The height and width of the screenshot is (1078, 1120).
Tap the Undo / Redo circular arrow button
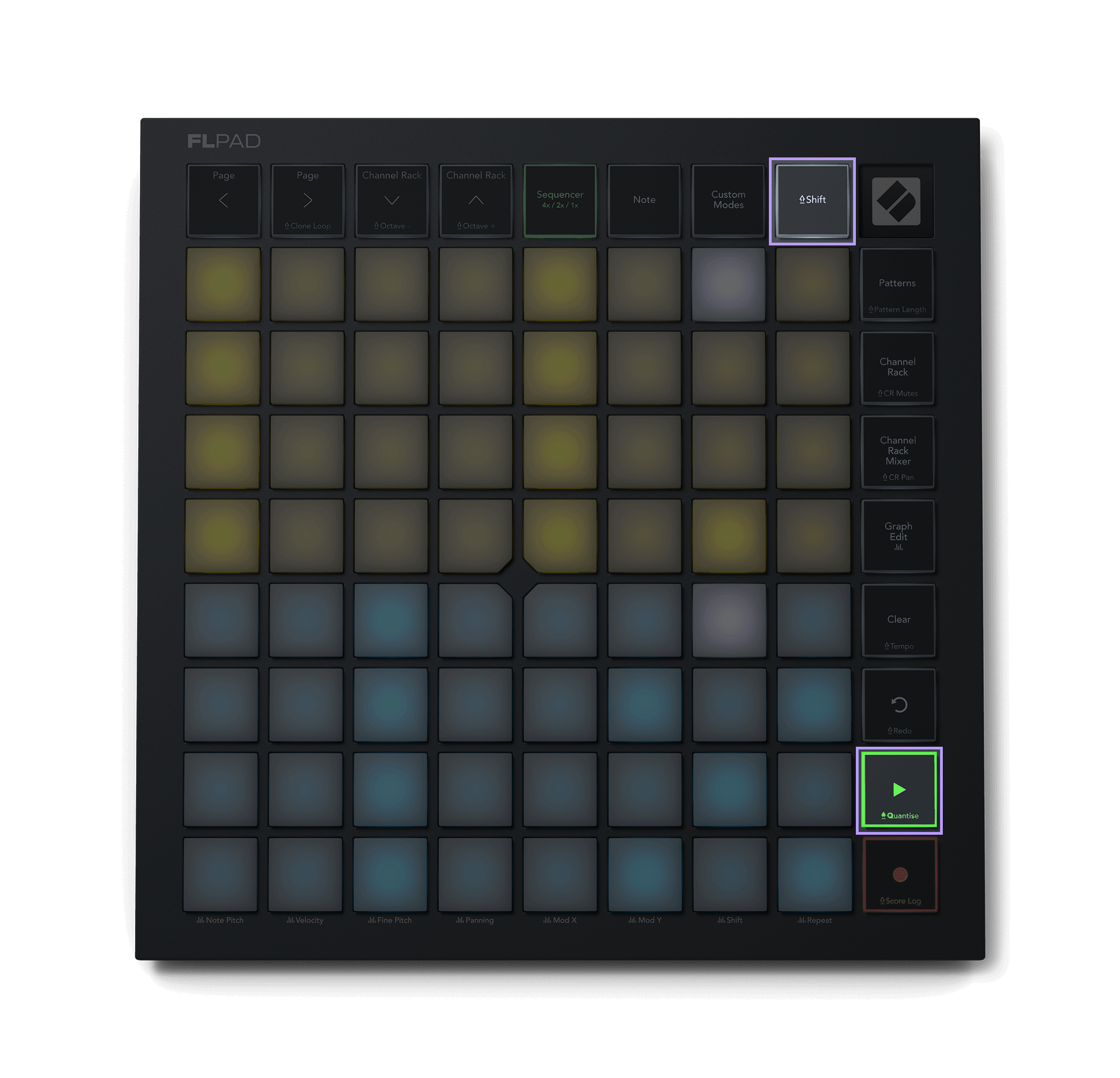coord(899,705)
